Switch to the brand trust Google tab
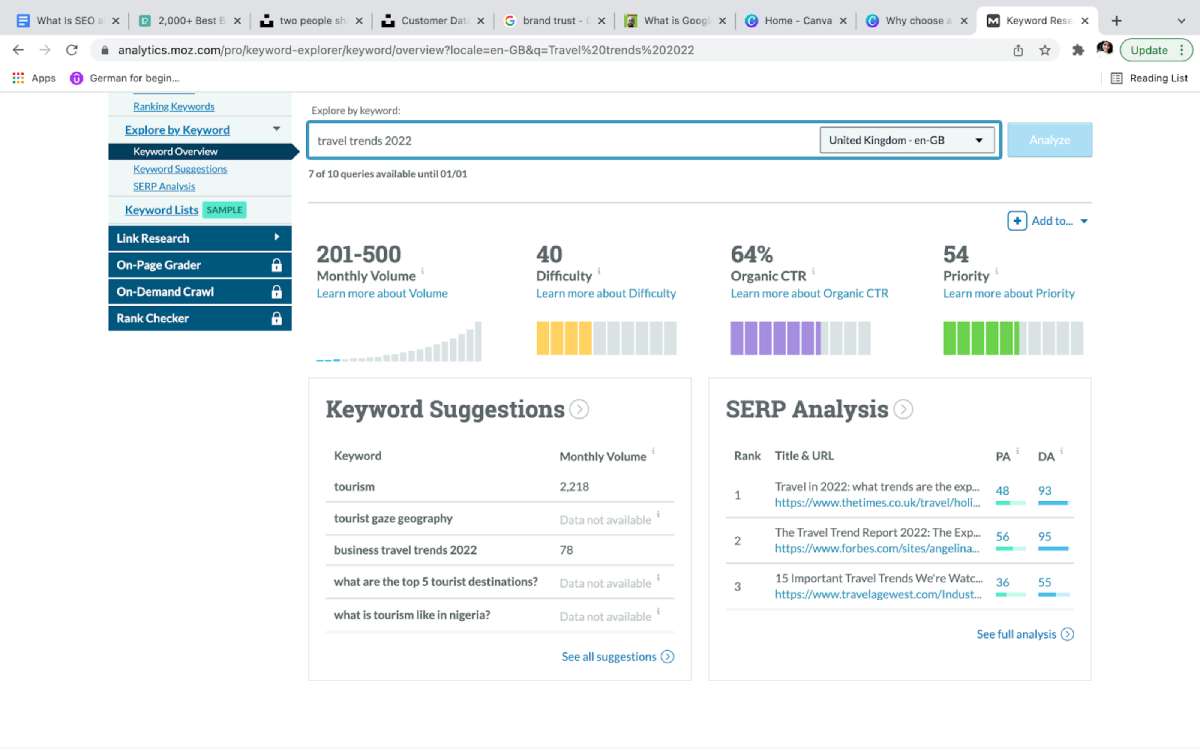The image size is (1200, 750). 553,20
